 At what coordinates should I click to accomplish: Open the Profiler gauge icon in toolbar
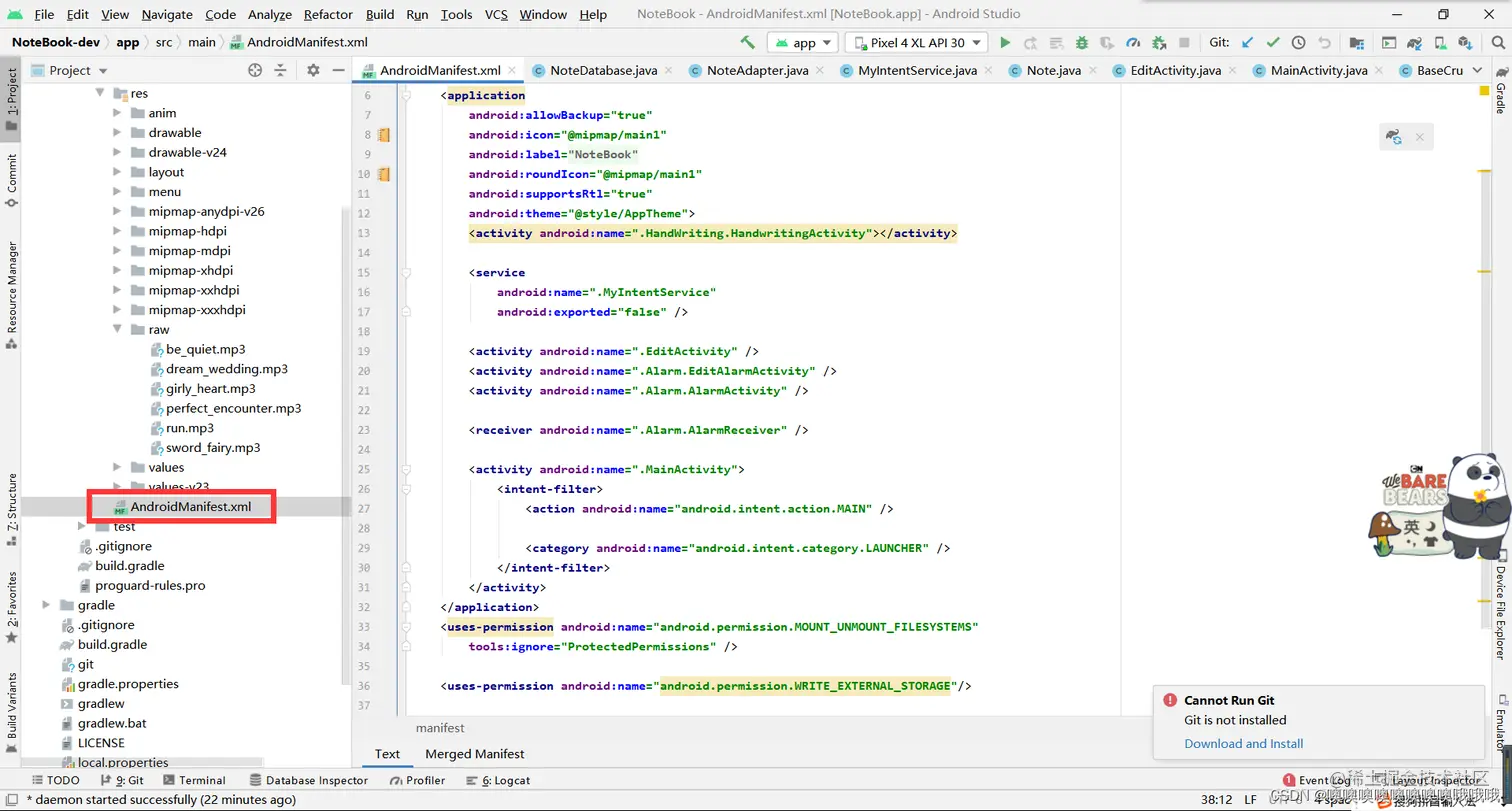pos(1133,43)
